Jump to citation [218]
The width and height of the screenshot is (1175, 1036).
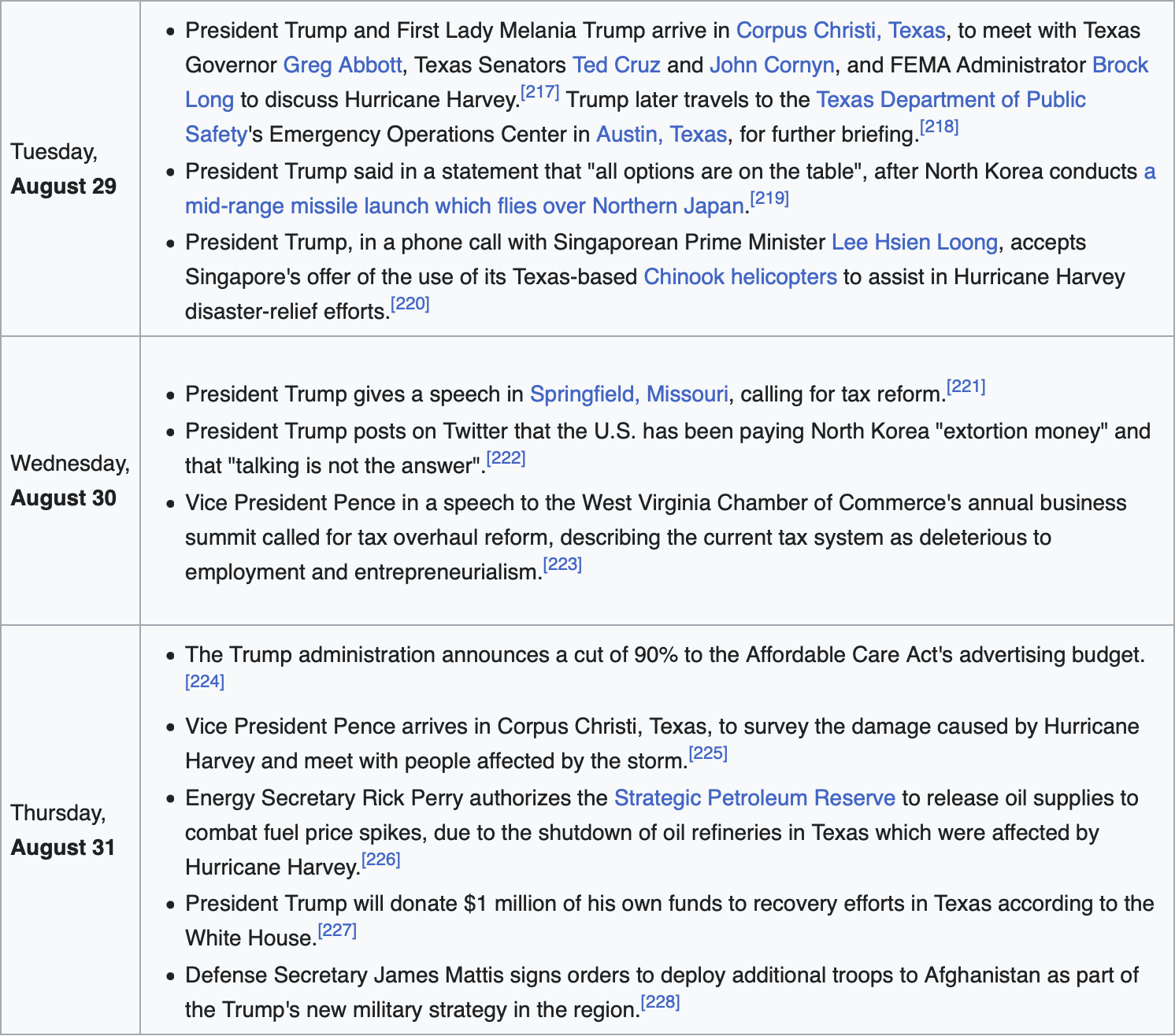tap(940, 127)
